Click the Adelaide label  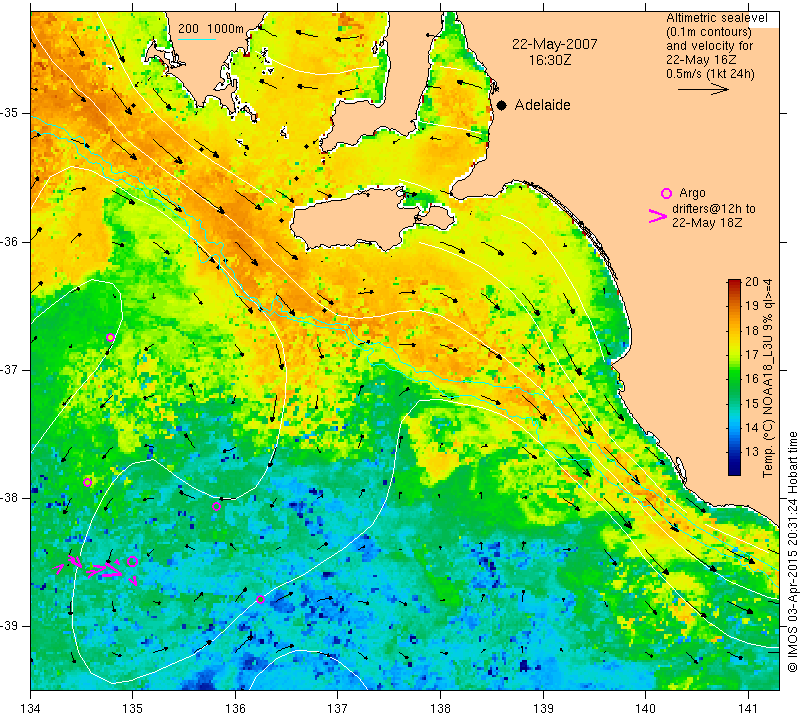point(542,105)
